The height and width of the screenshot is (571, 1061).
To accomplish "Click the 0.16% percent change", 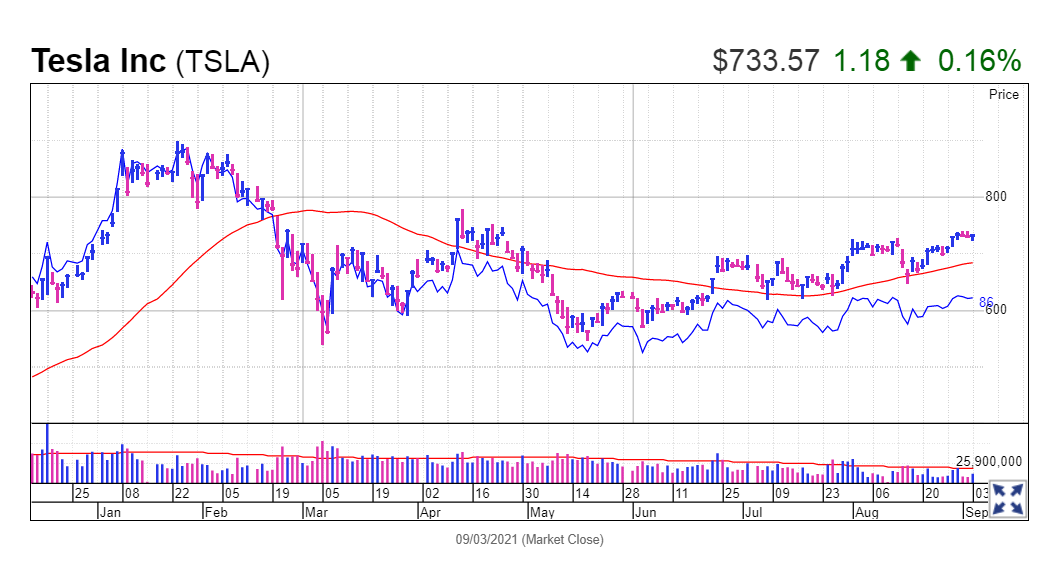I will (979, 61).
